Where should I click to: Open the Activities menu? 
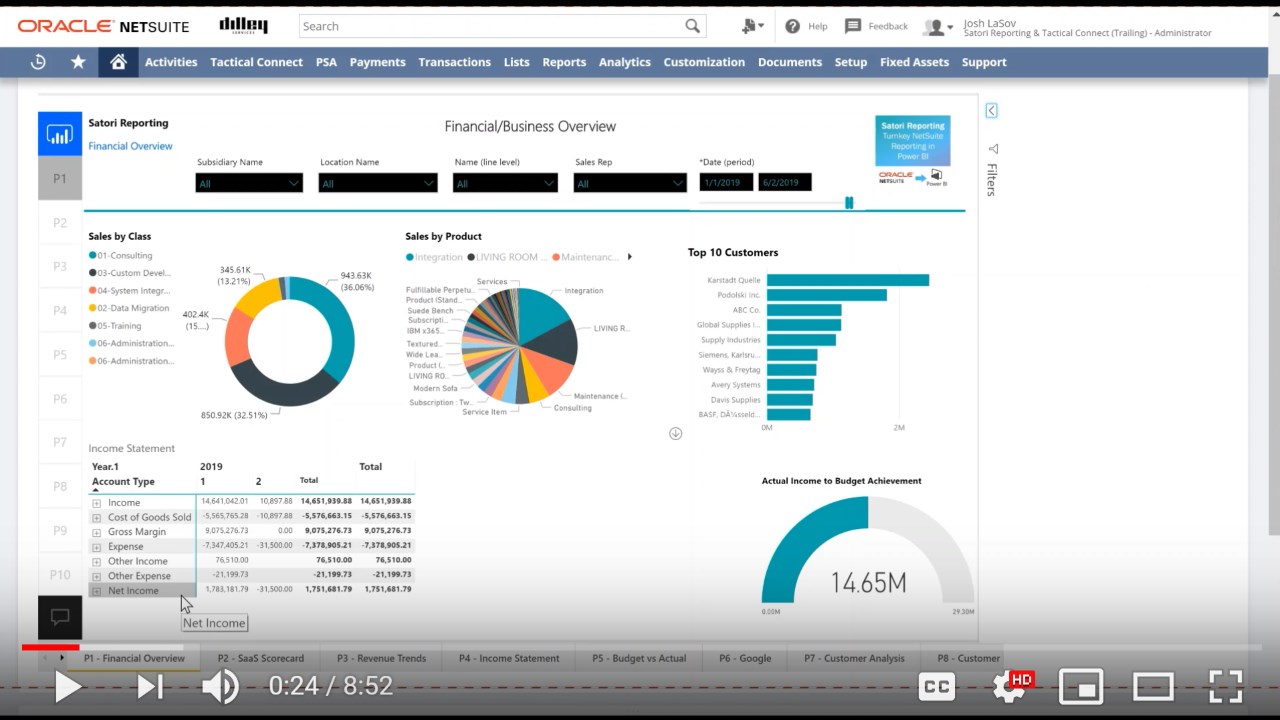(171, 62)
